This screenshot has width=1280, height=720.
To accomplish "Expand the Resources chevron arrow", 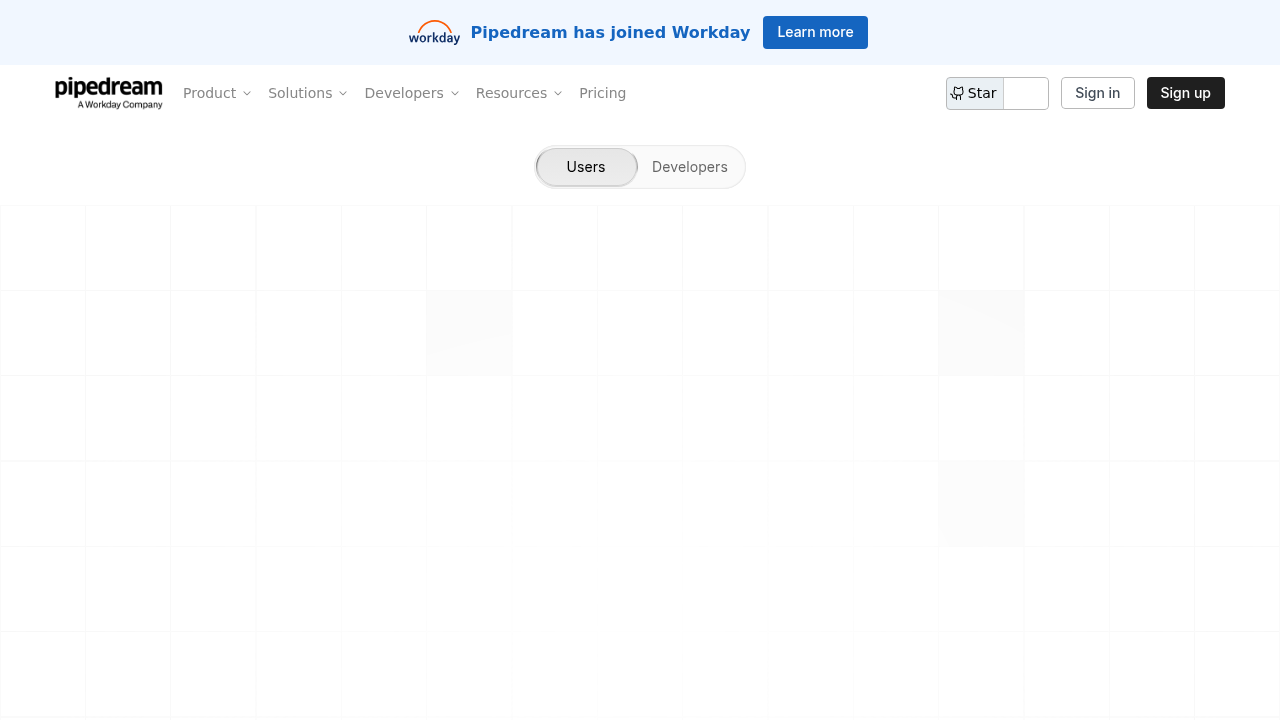I will 558,94.
